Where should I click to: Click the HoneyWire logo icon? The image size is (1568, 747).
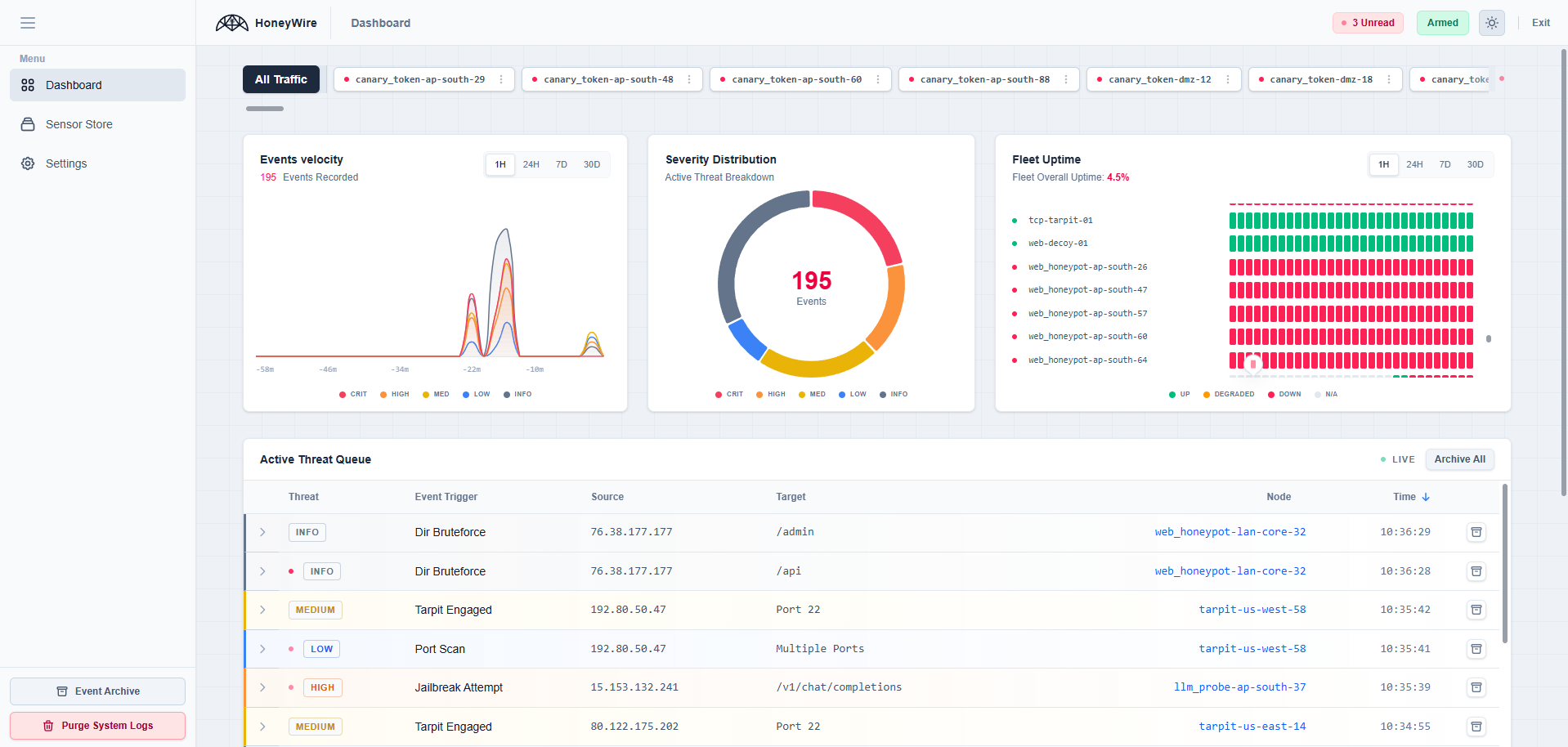pyautogui.click(x=232, y=23)
